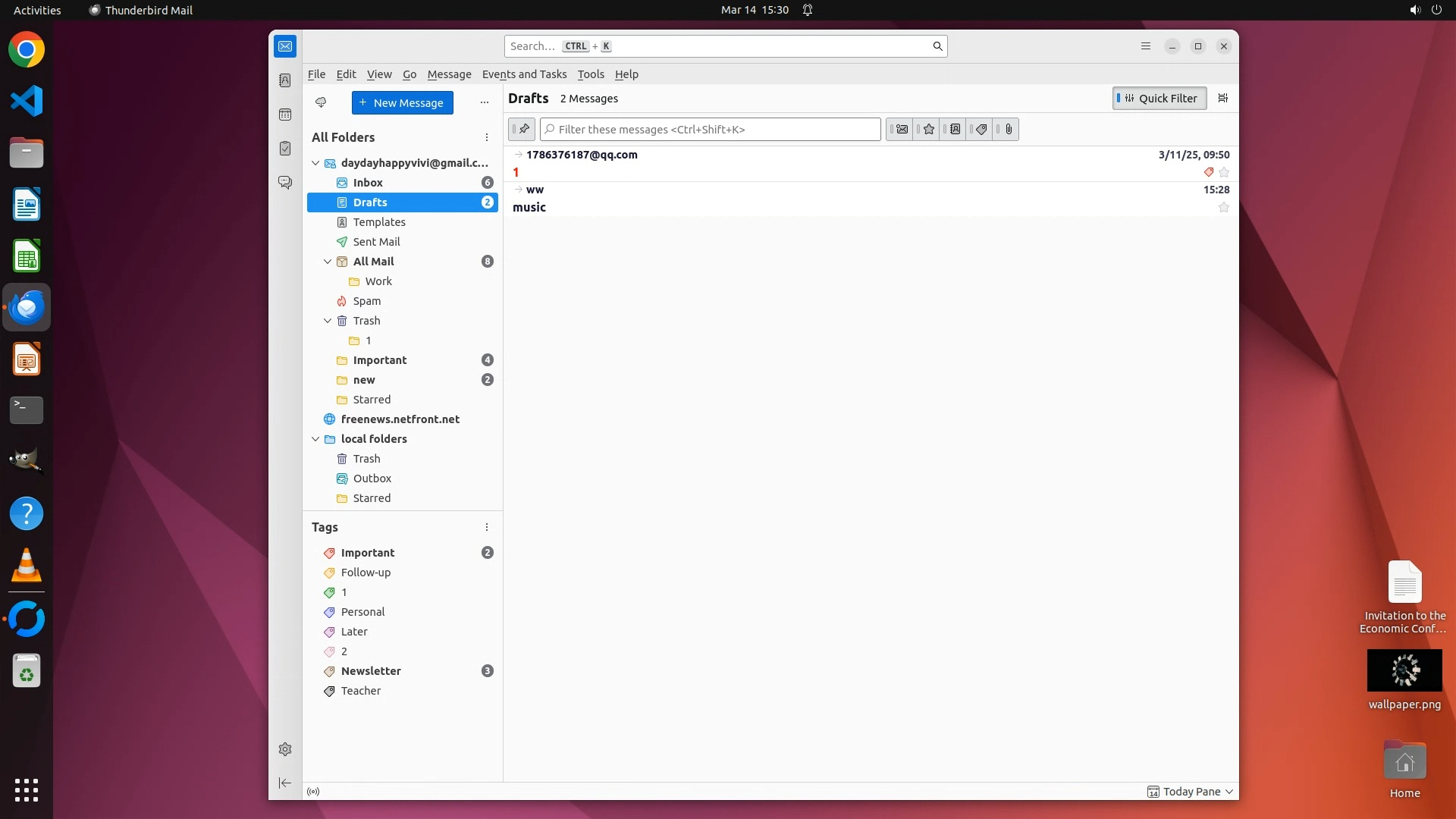Screen dimensions: 1456x819
Task: Open the Chat space icon
Action: point(285,183)
